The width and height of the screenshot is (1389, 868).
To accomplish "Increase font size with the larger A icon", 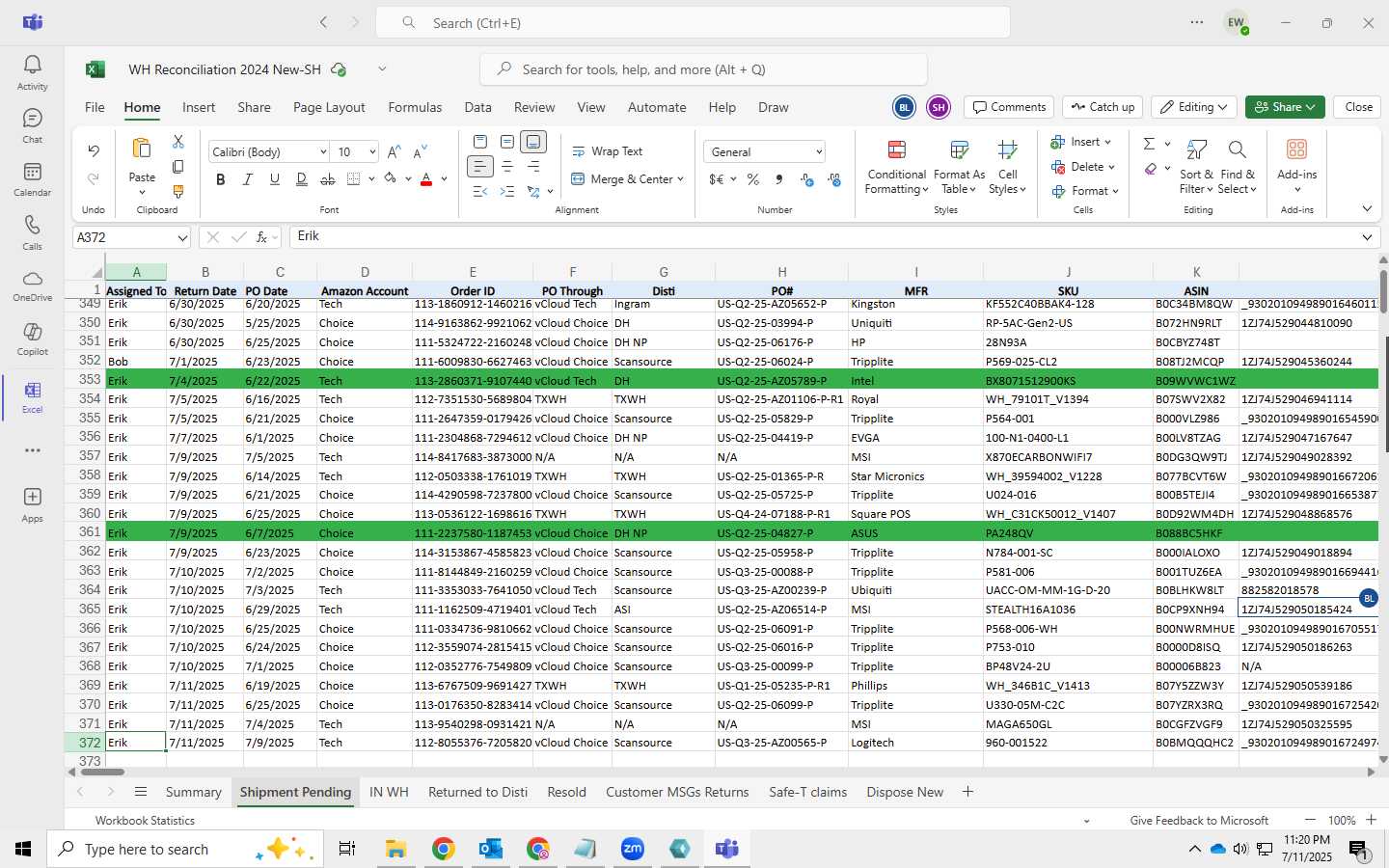I will point(394,152).
